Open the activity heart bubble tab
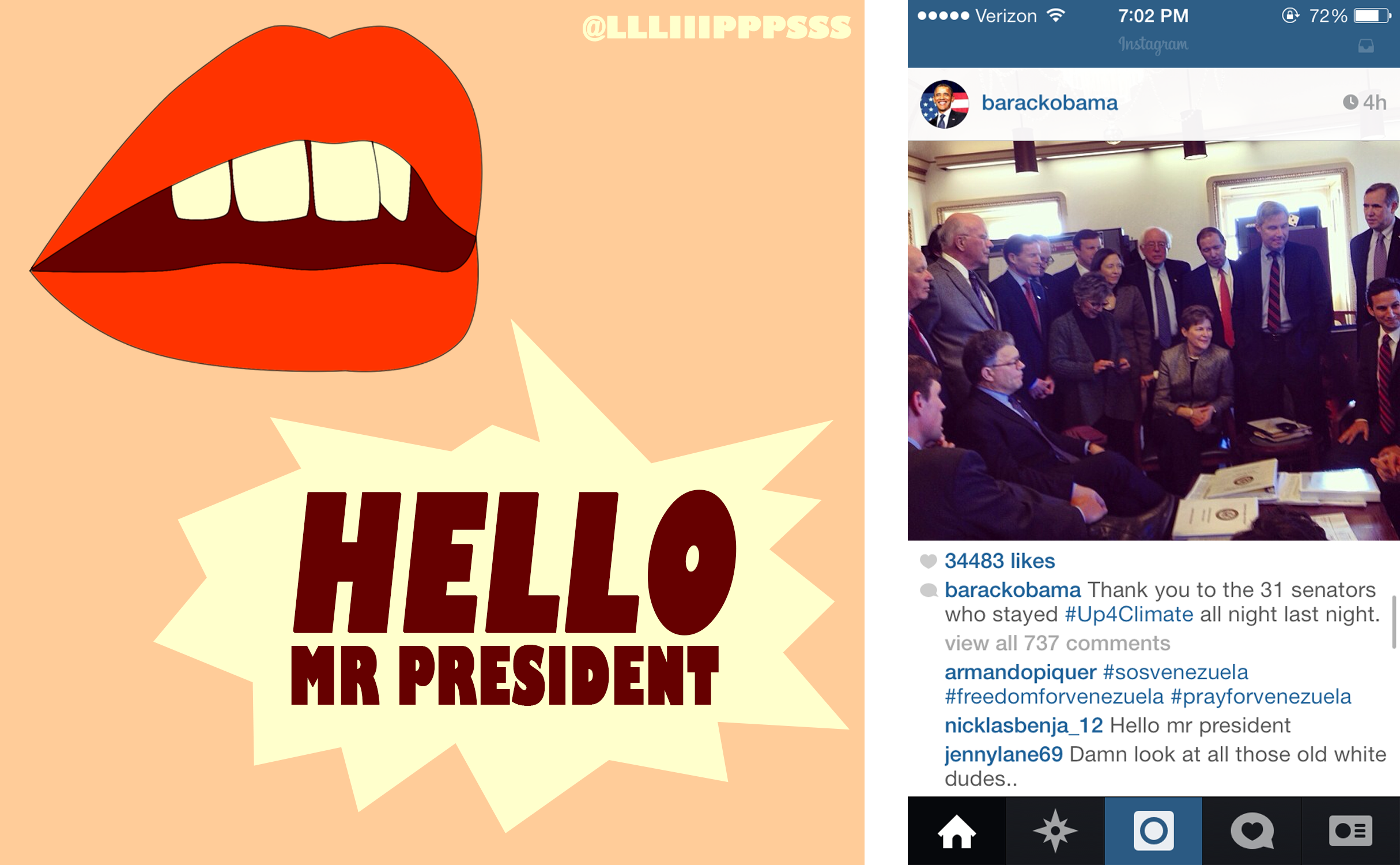 1252,831
